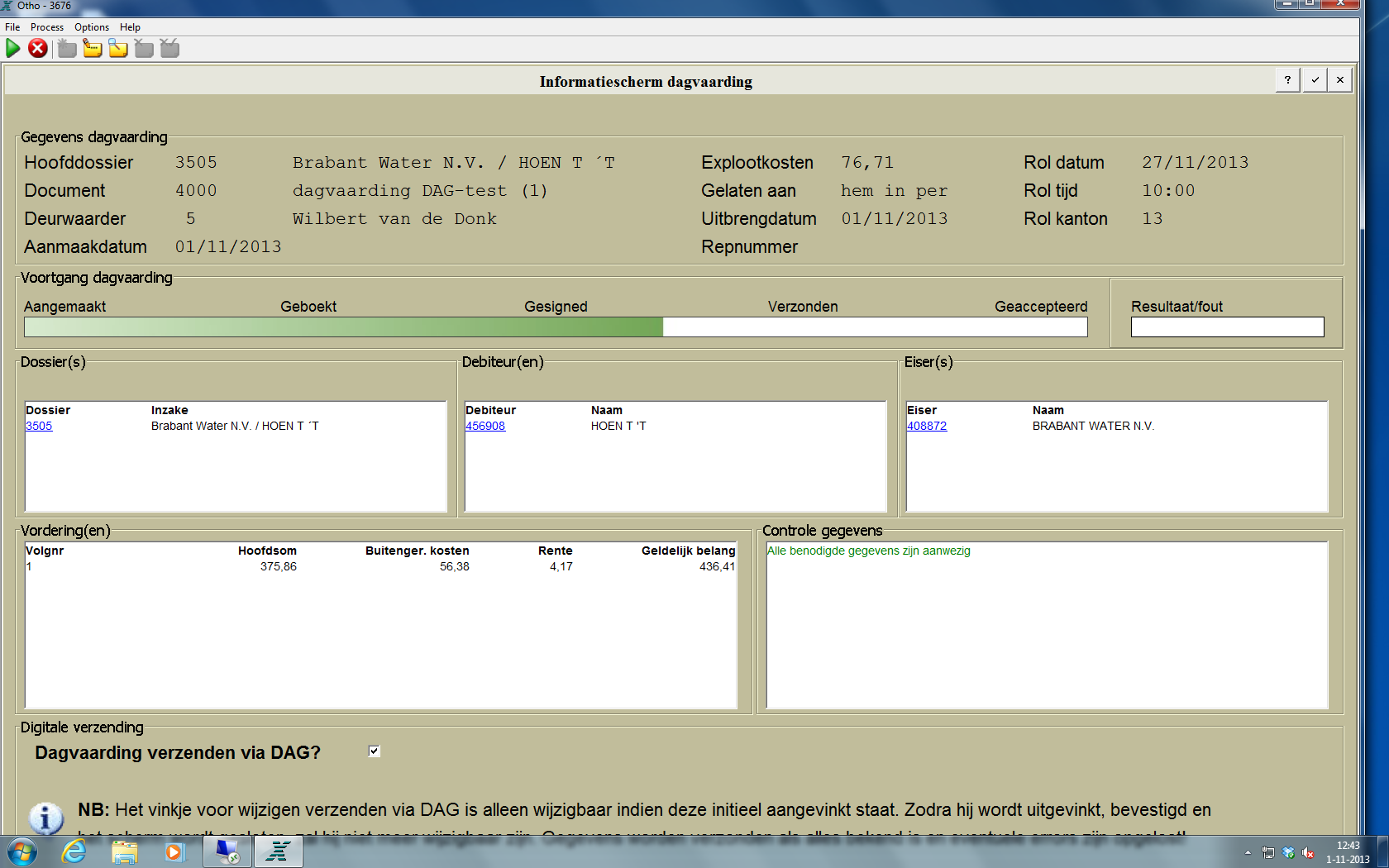Toggle 'Dagvaarding verzenden via DAG?' checkbox
This screenshot has width=1389, height=868.
click(x=374, y=751)
